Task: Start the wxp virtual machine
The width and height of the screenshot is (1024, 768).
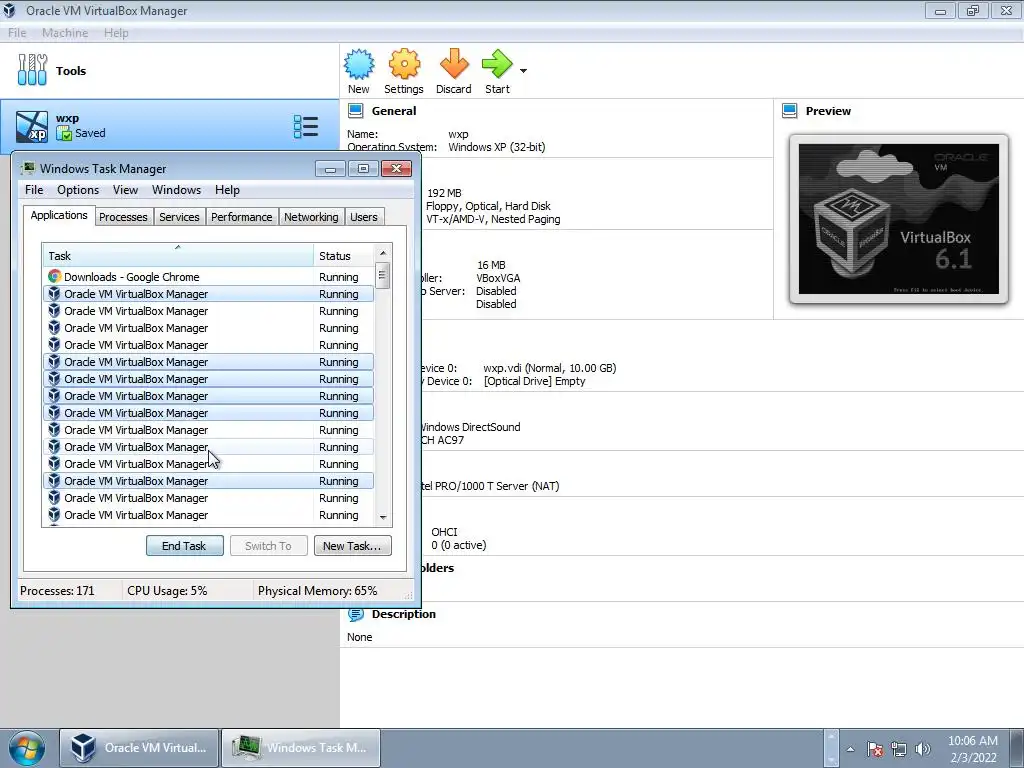Action: click(497, 64)
